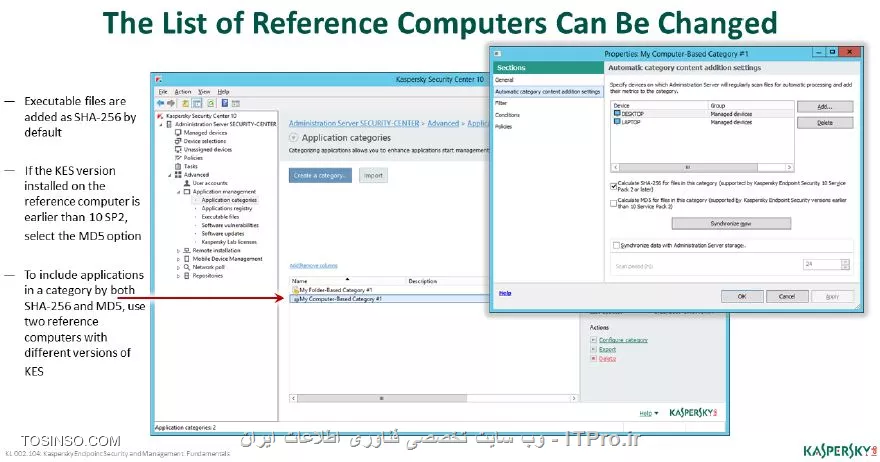Click the Unassigned devices icon in the tree
This screenshot has height=462, width=880.
coord(178,149)
